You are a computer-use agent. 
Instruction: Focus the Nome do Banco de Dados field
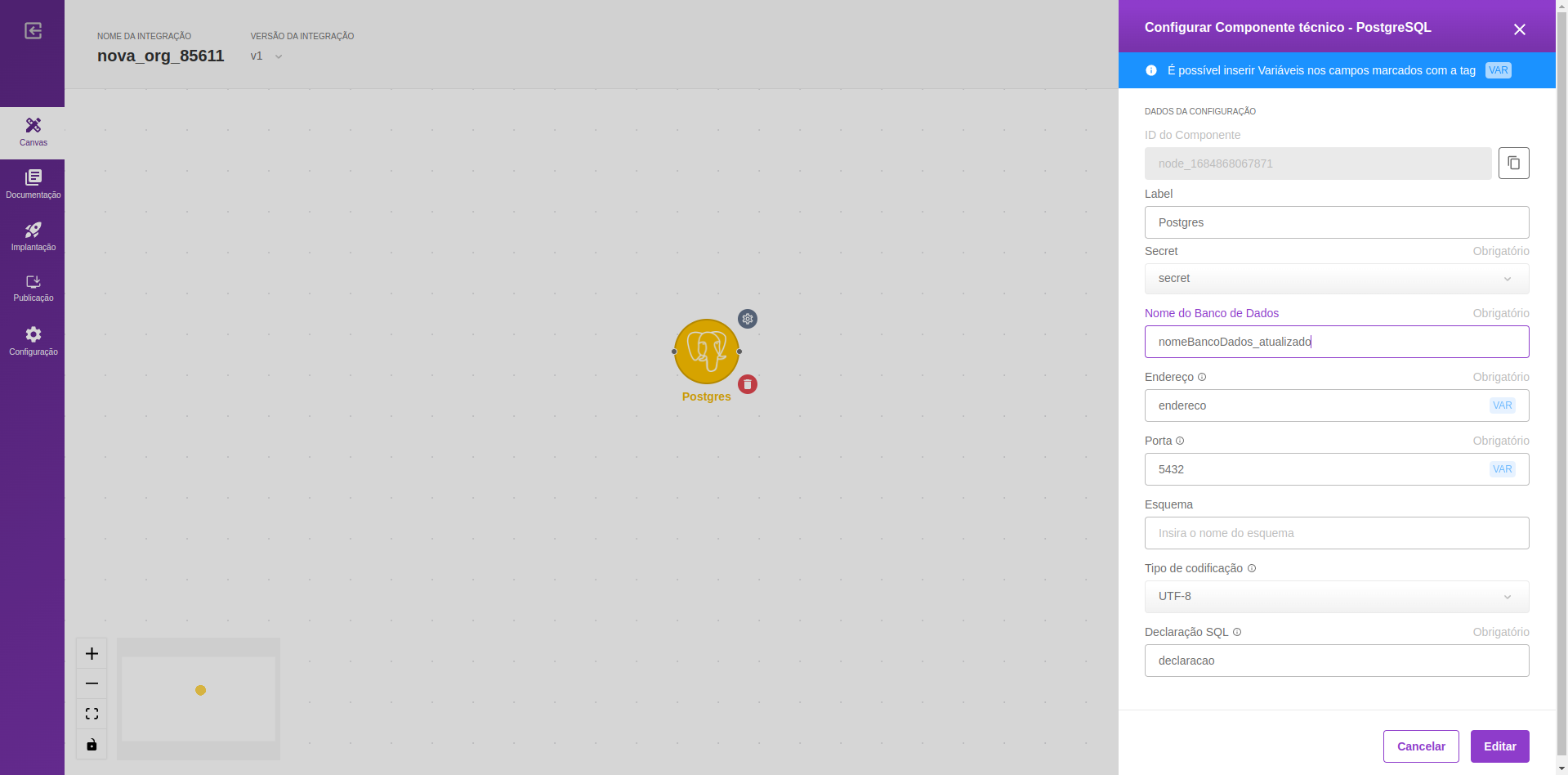(1337, 342)
